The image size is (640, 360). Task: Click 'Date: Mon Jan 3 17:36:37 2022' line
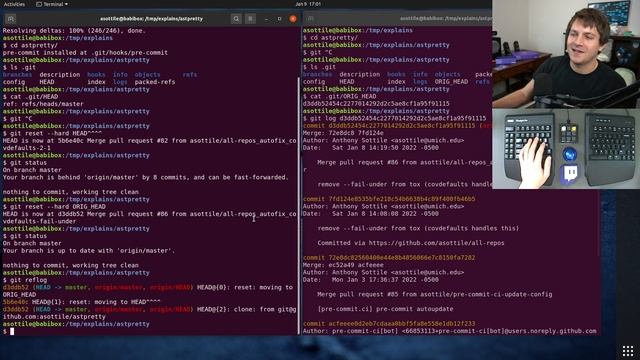tap(371, 280)
